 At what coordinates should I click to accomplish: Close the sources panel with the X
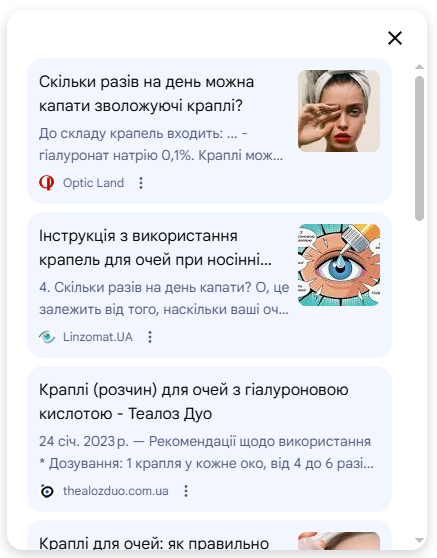click(395, 38)
